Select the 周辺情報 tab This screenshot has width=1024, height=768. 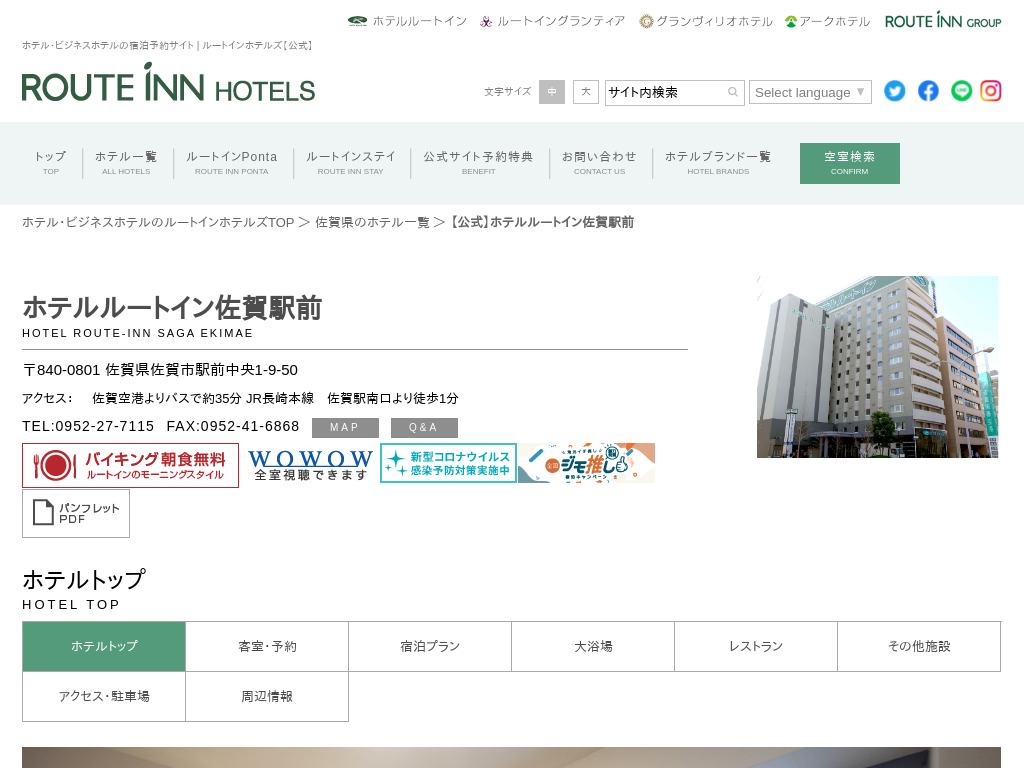[267, 697]
